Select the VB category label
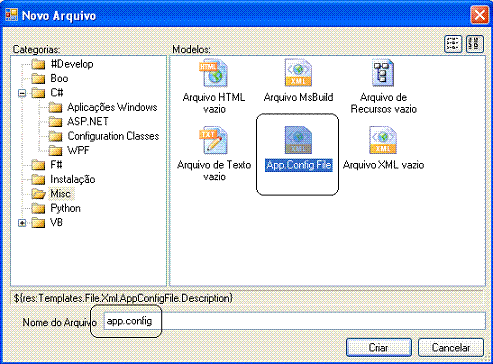 pos(56,223)
